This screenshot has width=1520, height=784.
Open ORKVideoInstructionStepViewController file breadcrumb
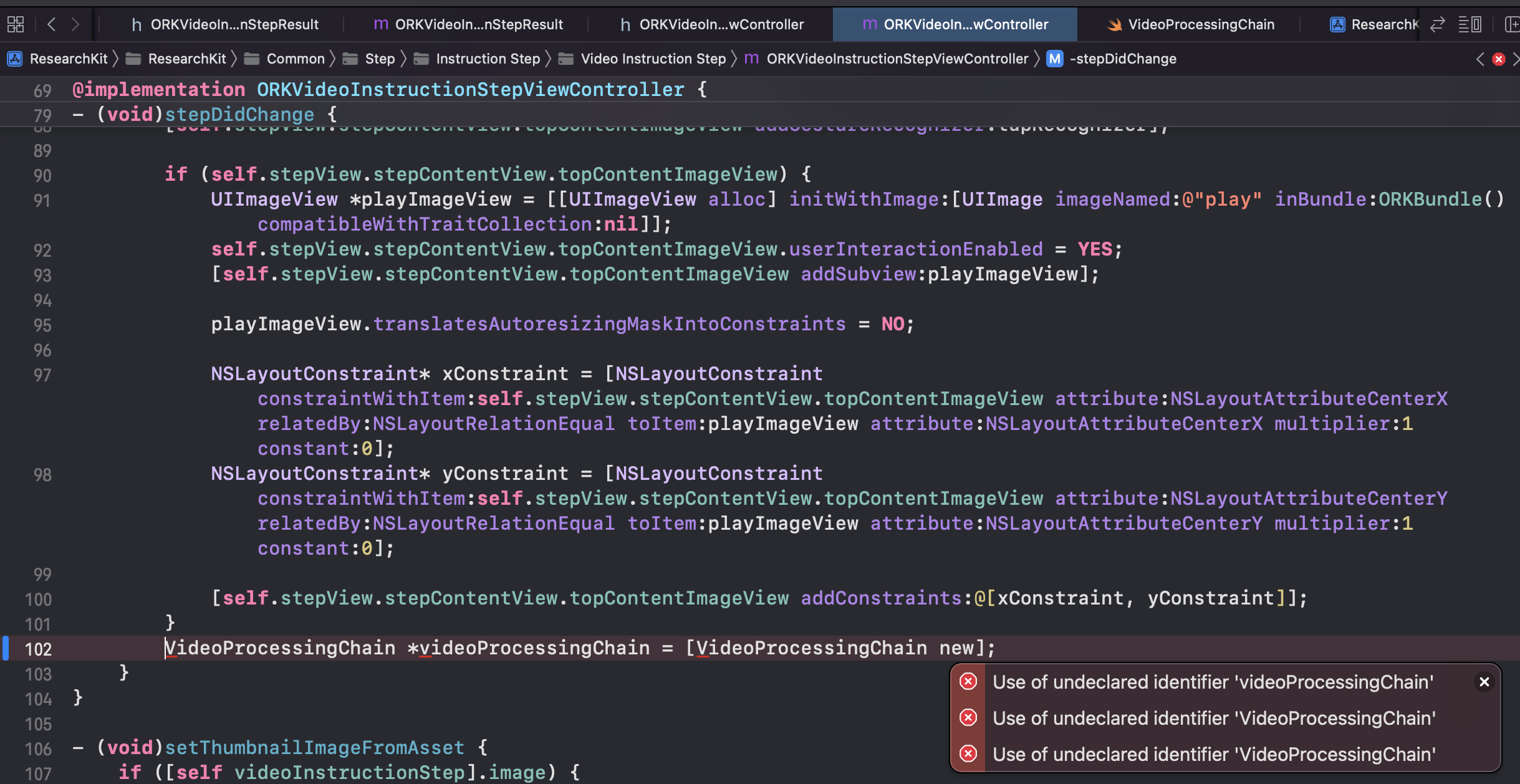click(897, 59)
